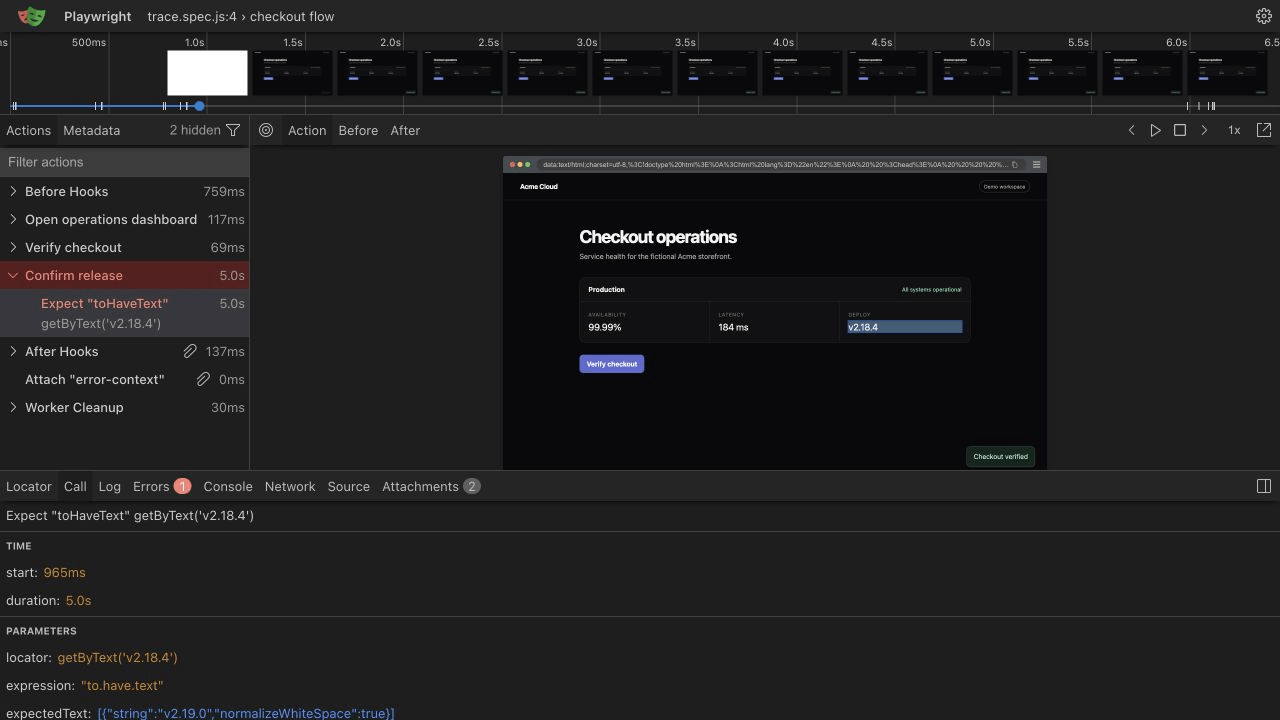Select the Expect toHaveText action row

coord(124,313)
